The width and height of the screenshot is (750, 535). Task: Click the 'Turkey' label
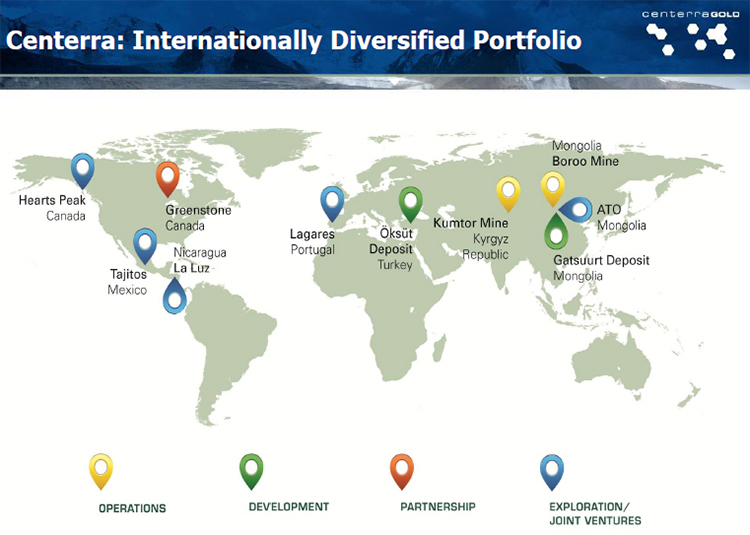[395, 265]
